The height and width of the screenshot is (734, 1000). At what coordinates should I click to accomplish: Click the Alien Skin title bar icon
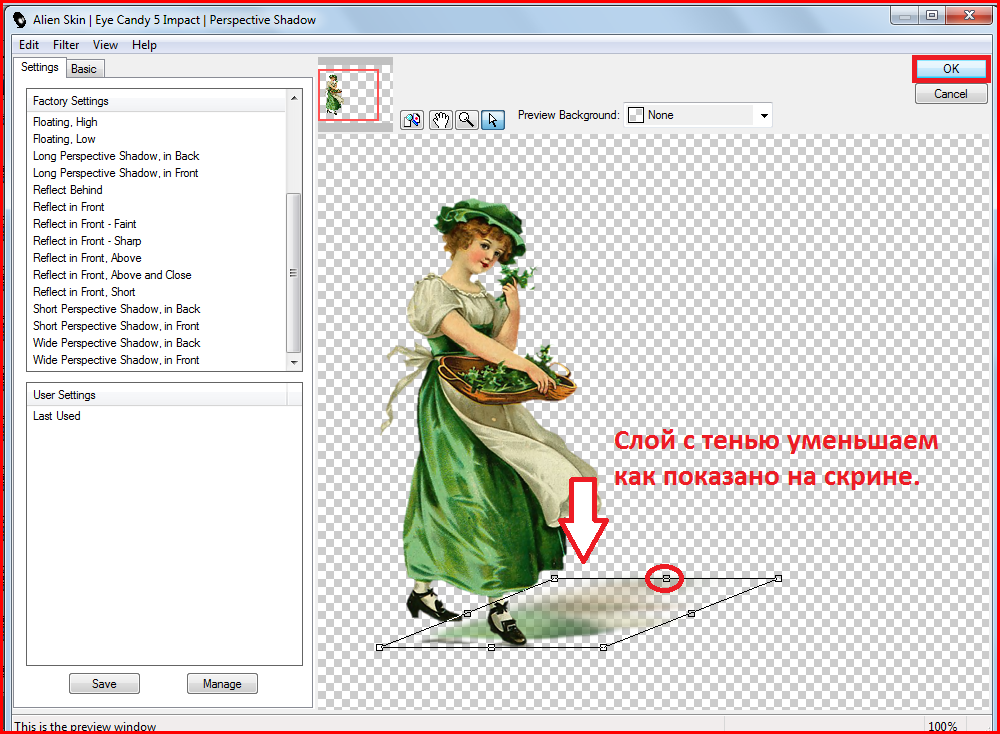coord(20,20)
